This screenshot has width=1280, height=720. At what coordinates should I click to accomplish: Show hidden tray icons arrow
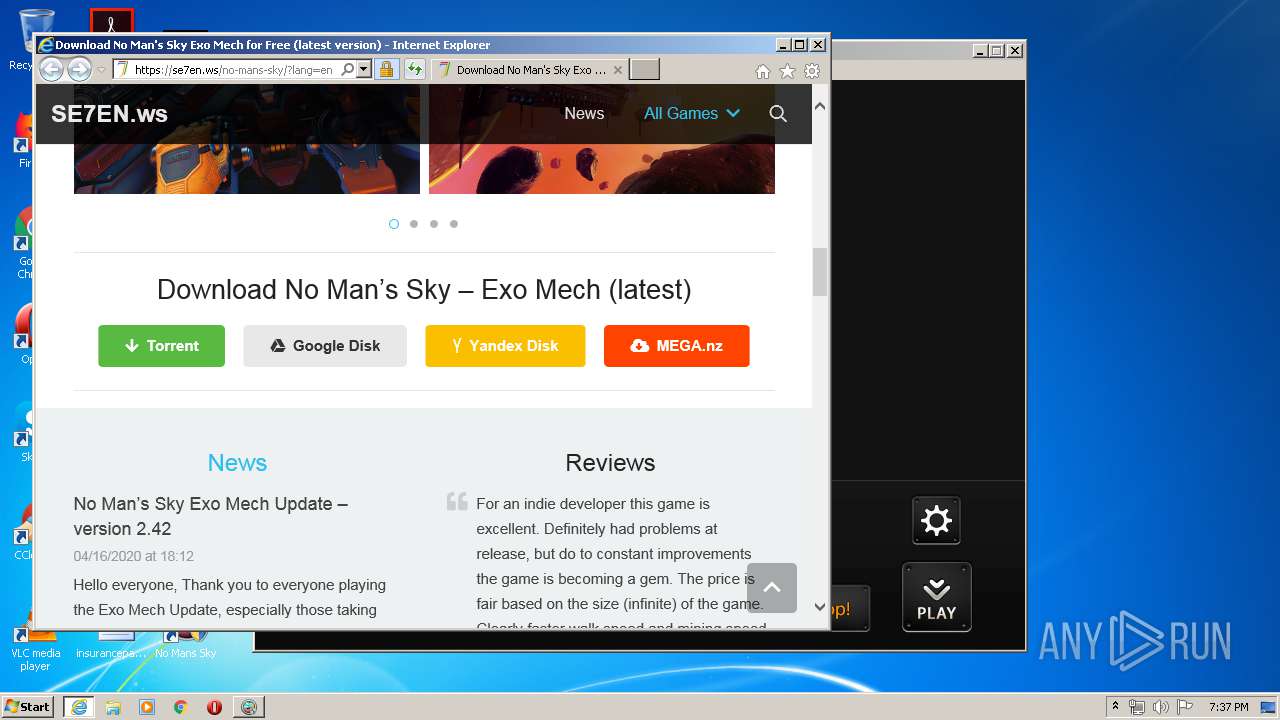[x=1115, y=707]
